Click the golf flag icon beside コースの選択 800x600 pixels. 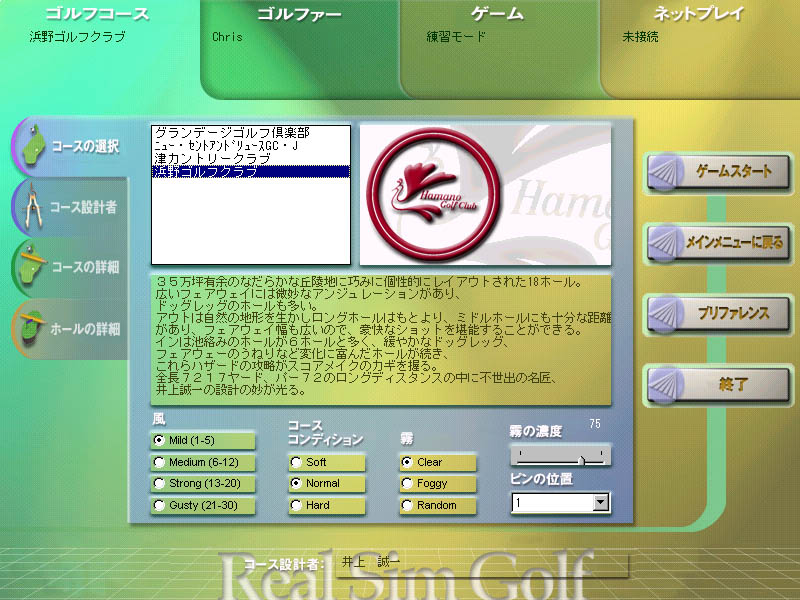coord(33,146)
